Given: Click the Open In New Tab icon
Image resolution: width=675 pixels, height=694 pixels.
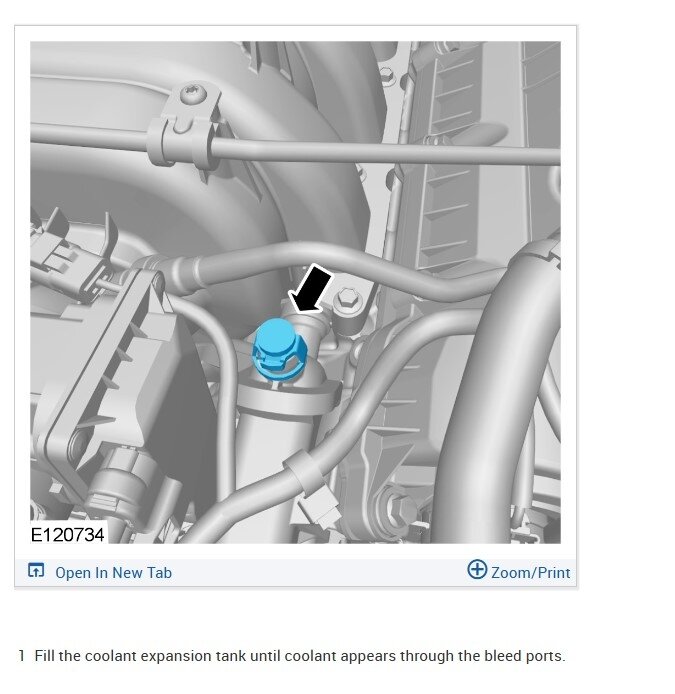Looking at the screenshot, I should (36, 570).
